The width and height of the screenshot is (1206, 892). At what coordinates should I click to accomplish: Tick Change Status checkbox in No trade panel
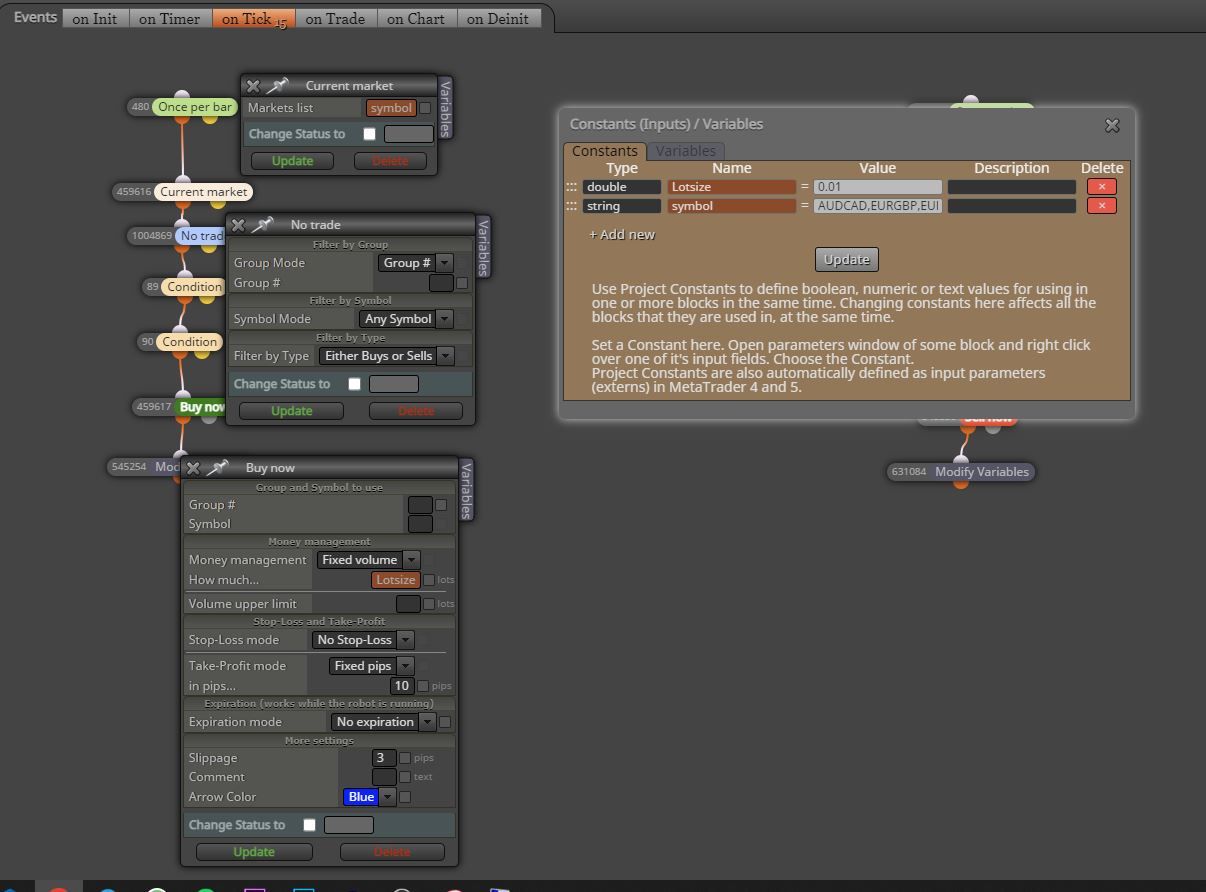(354, 384)
